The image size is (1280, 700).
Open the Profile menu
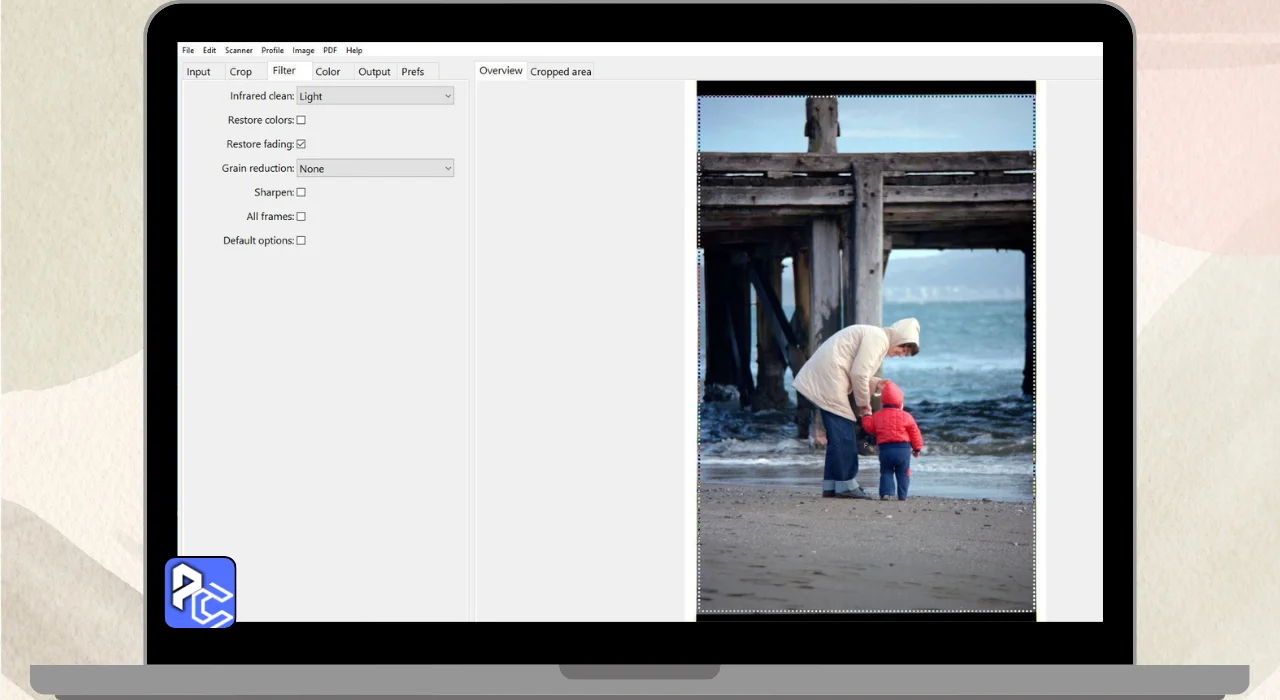[272, 50]
